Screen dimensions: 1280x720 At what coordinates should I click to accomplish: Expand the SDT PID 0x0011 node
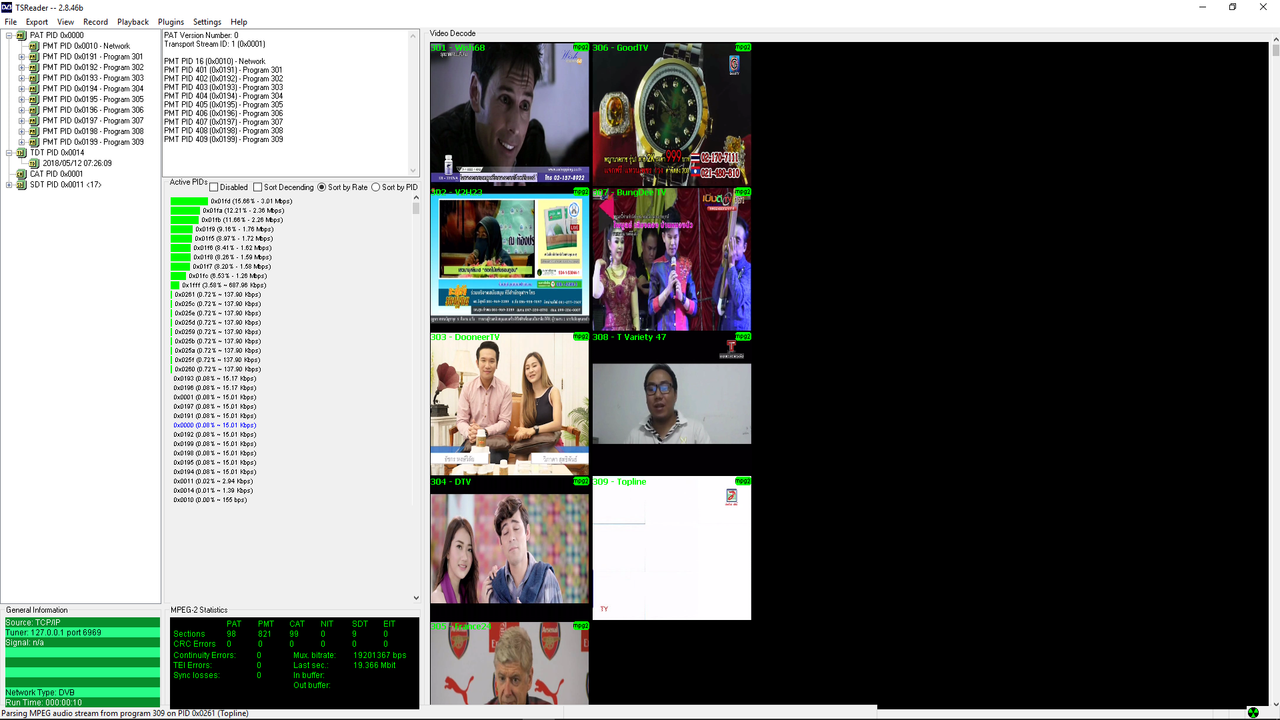pyautogui.click(x=9, y=185)
